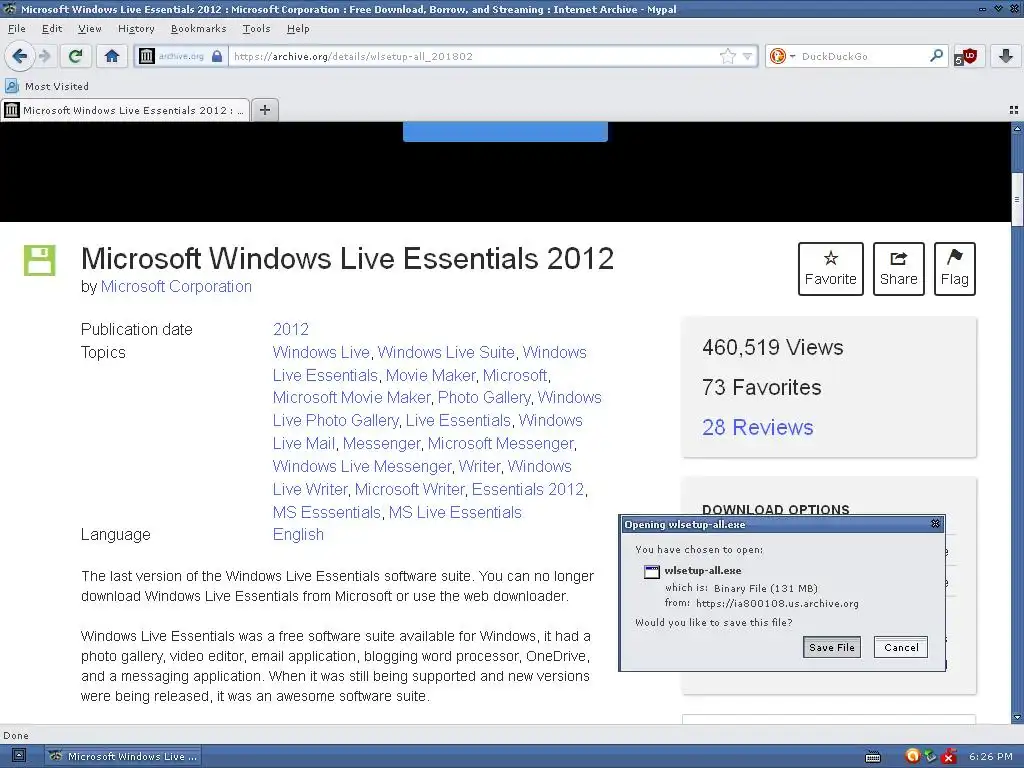1024x768 pixels.
Task: Click the green network tray icon
Action: coord(931,756)
